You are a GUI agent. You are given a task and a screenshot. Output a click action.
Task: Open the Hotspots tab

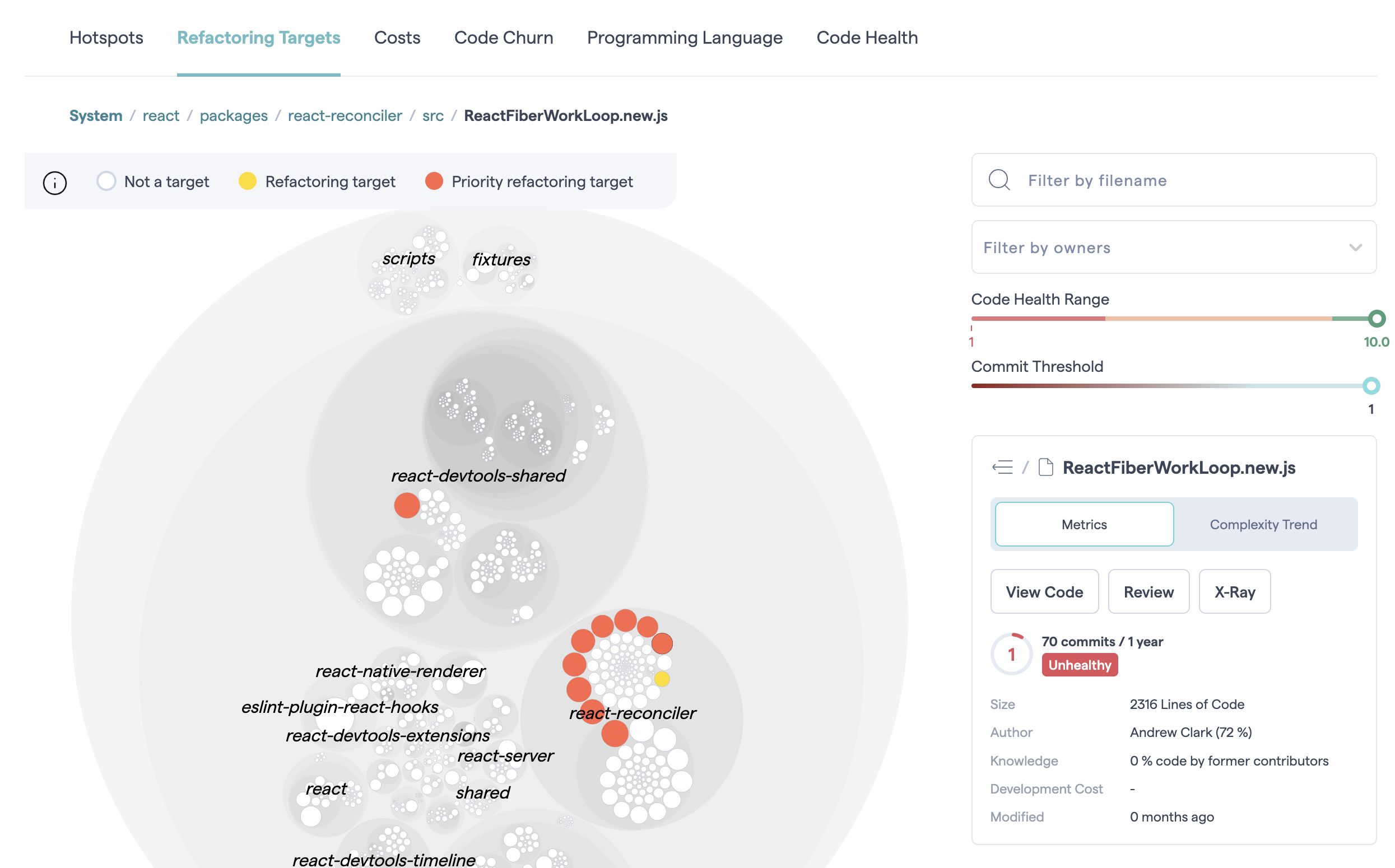click(106, 38)
